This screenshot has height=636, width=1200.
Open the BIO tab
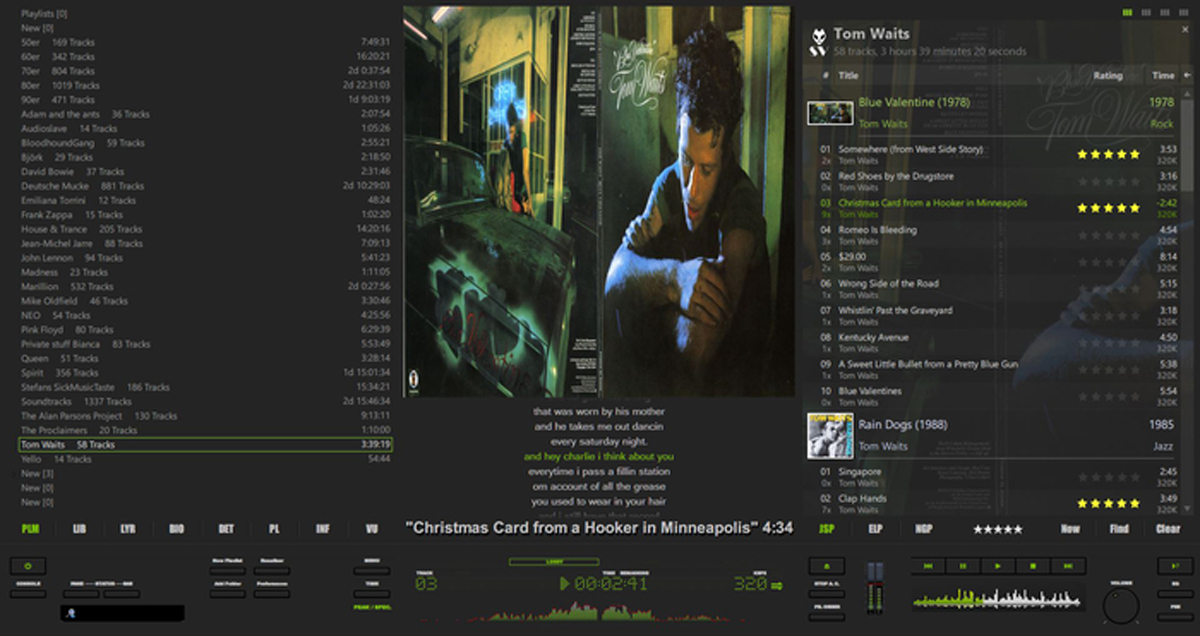click(176, 529)
